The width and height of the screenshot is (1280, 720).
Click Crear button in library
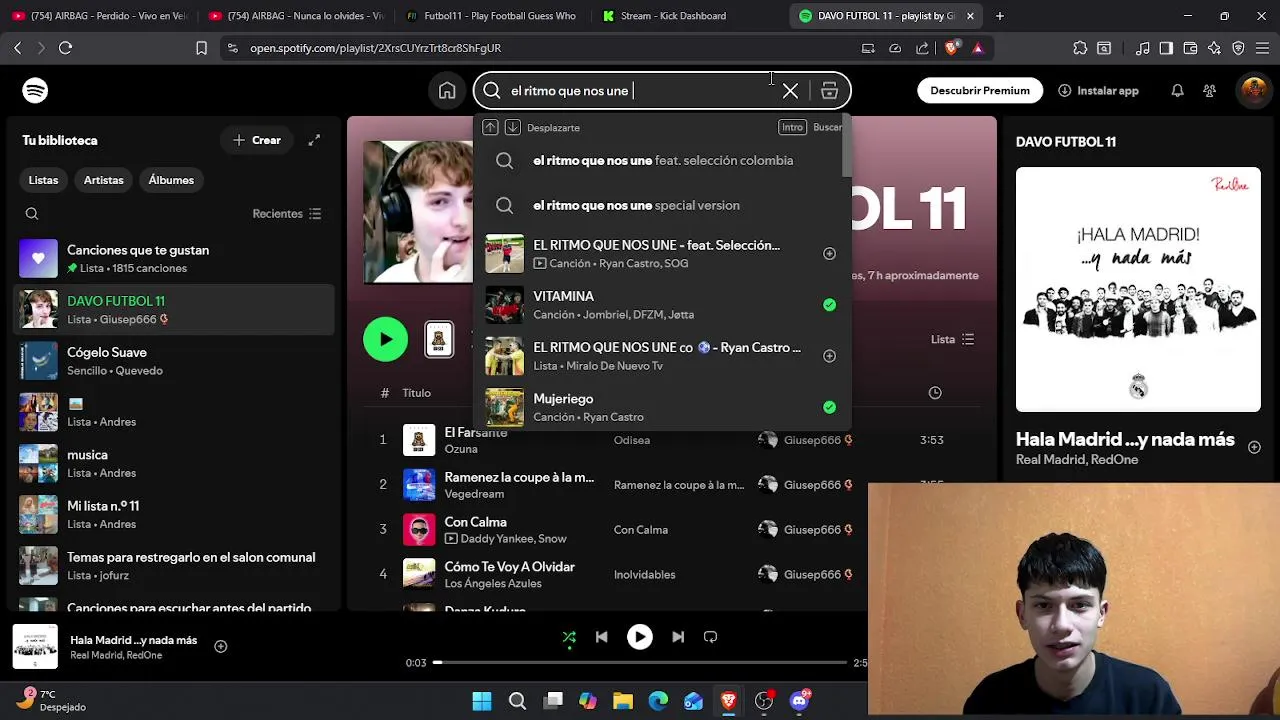coord(257,140)
